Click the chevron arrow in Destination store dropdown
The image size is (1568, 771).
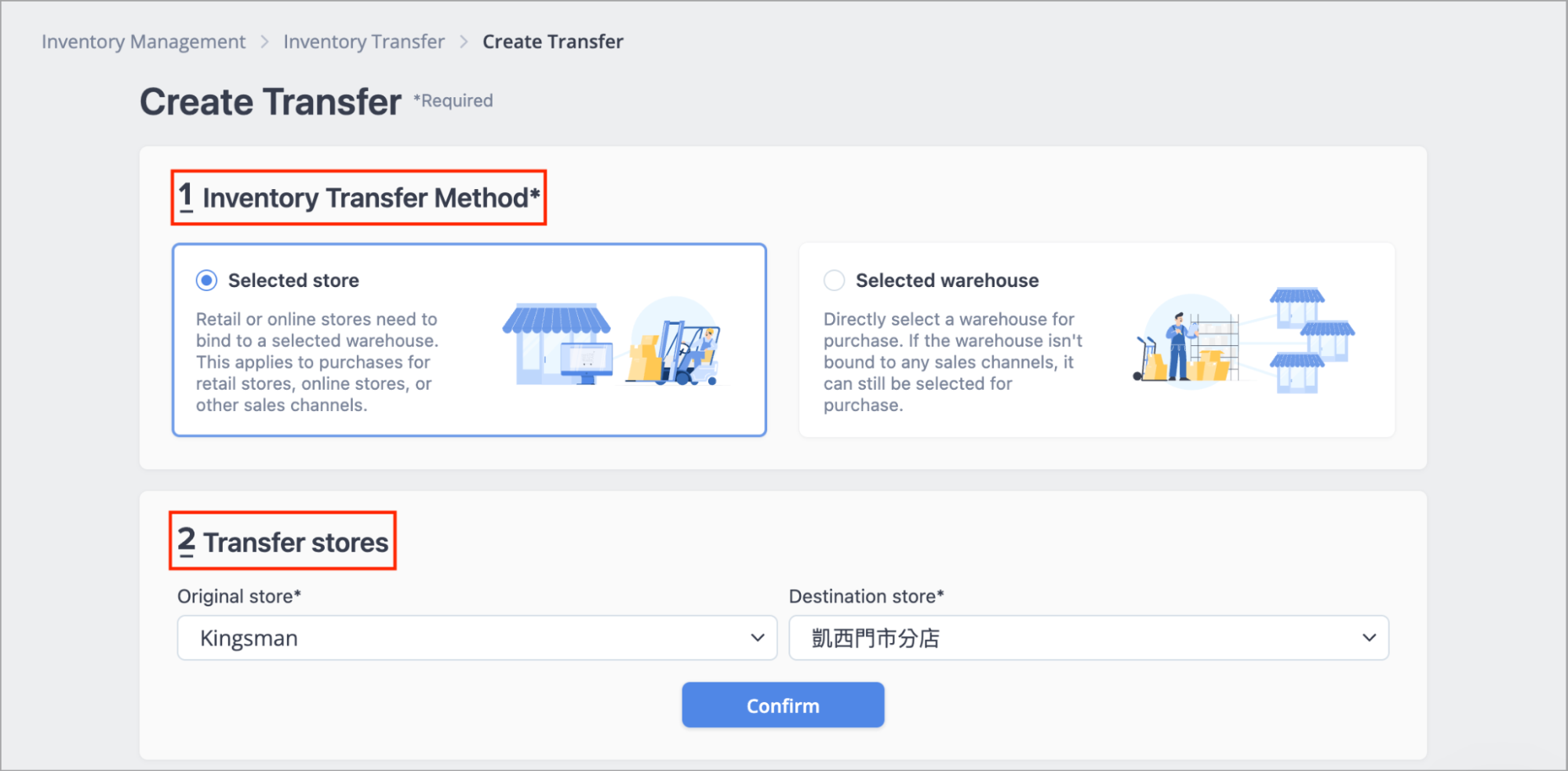pos(1369,638)
